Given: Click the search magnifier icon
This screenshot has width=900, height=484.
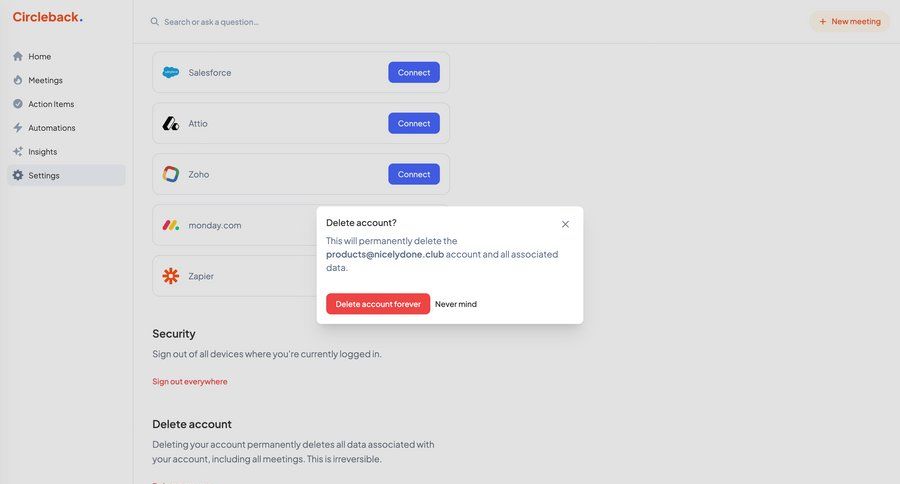Looking at the screenshot, I should (154, 21).
